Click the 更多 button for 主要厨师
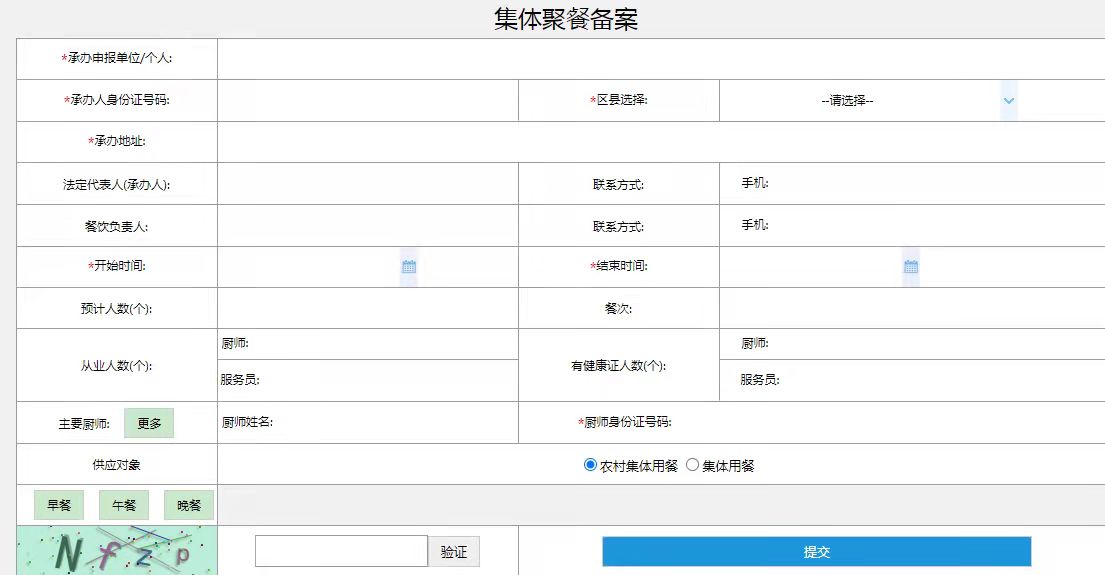 pyautogui.click(x=149, y=423)
